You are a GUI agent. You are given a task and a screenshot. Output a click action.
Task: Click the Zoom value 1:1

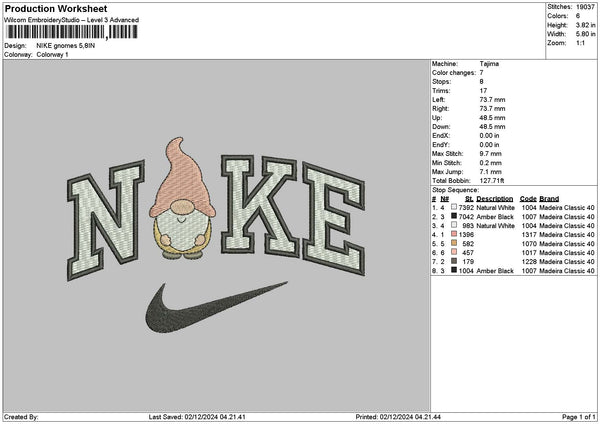580,43
